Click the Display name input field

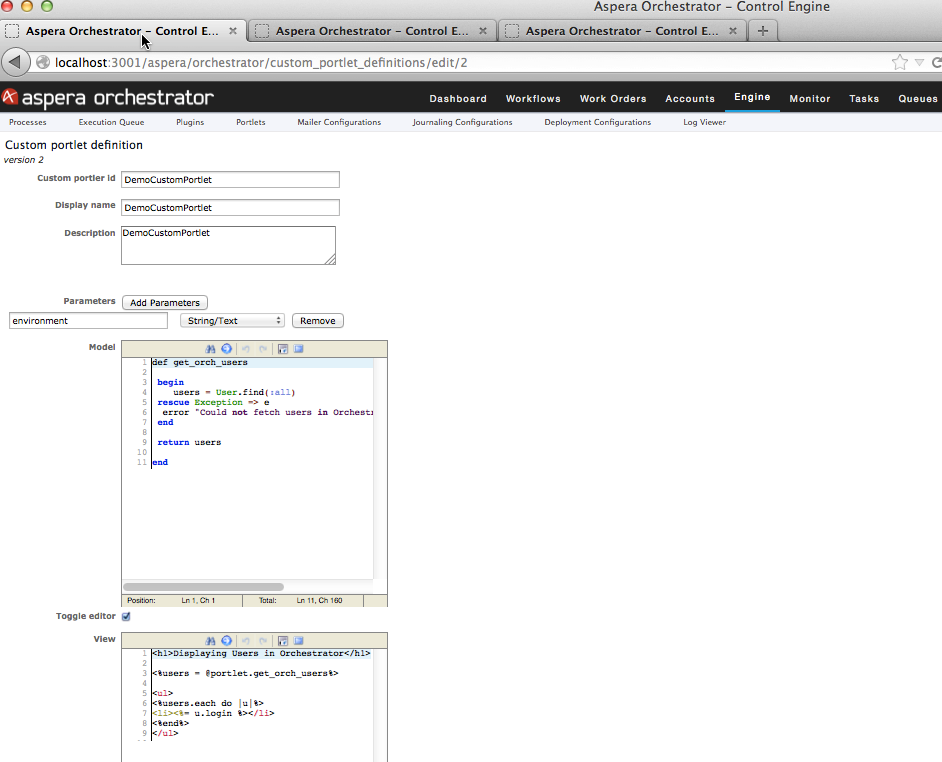click(230, 207)
